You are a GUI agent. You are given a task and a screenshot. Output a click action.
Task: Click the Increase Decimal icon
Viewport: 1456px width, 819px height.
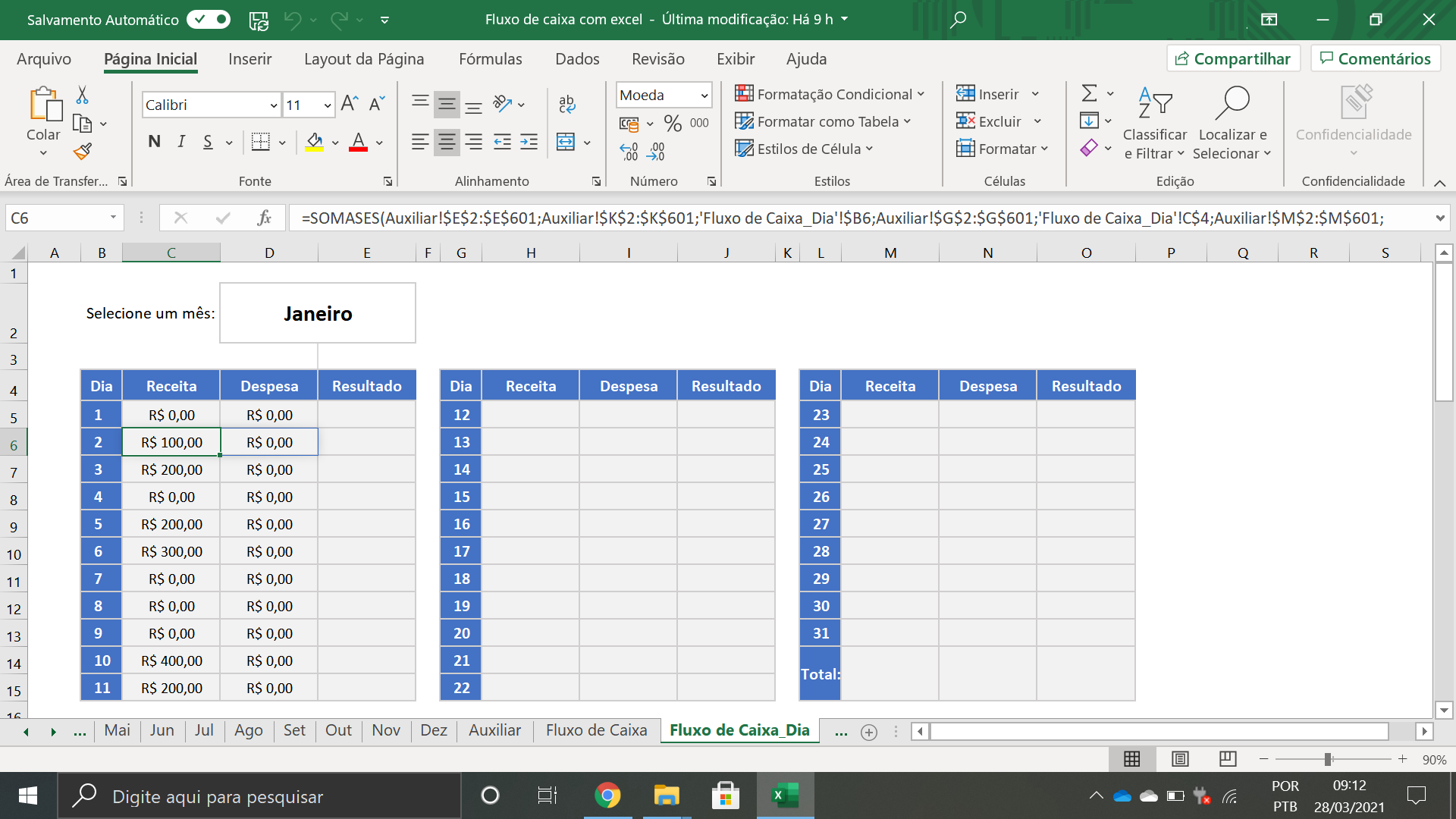coord(629,152)
